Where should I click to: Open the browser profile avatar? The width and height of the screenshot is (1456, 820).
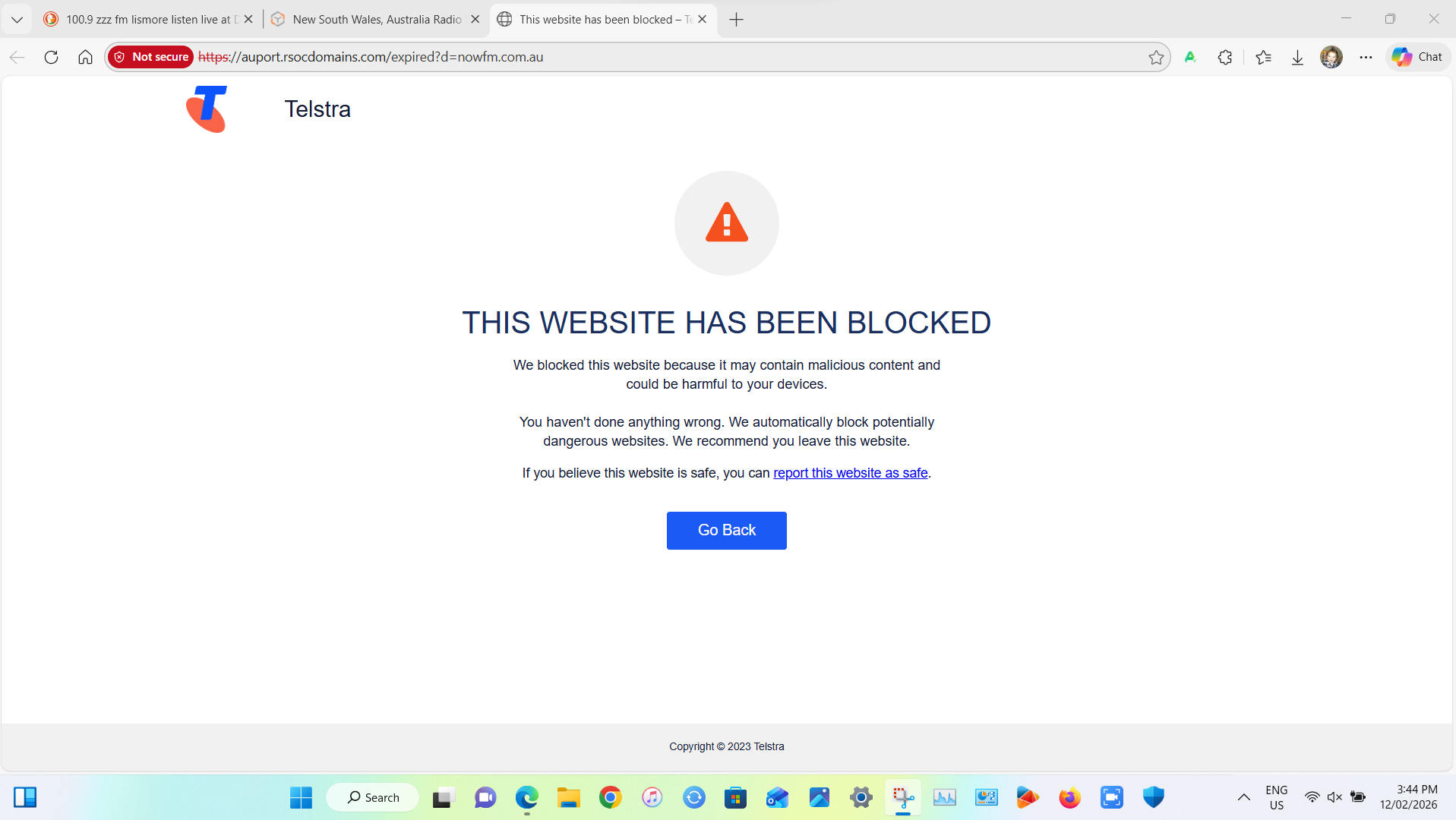(1331, 57)
